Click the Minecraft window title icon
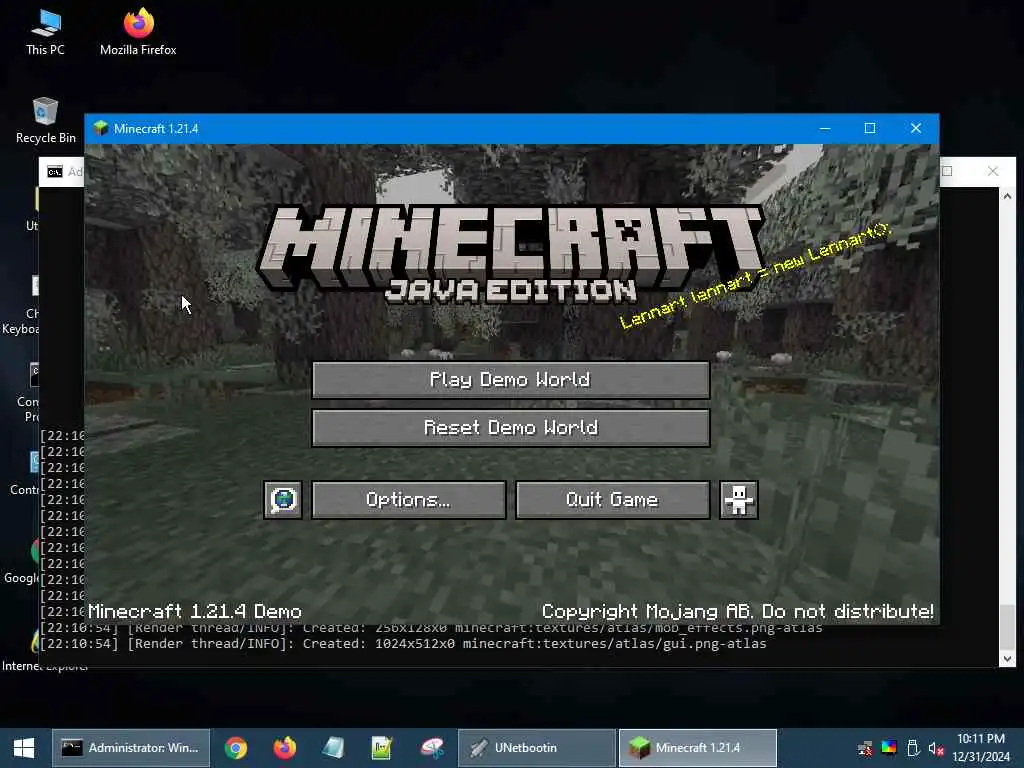This screenshot has height=768, width=1024. [101, 128]
